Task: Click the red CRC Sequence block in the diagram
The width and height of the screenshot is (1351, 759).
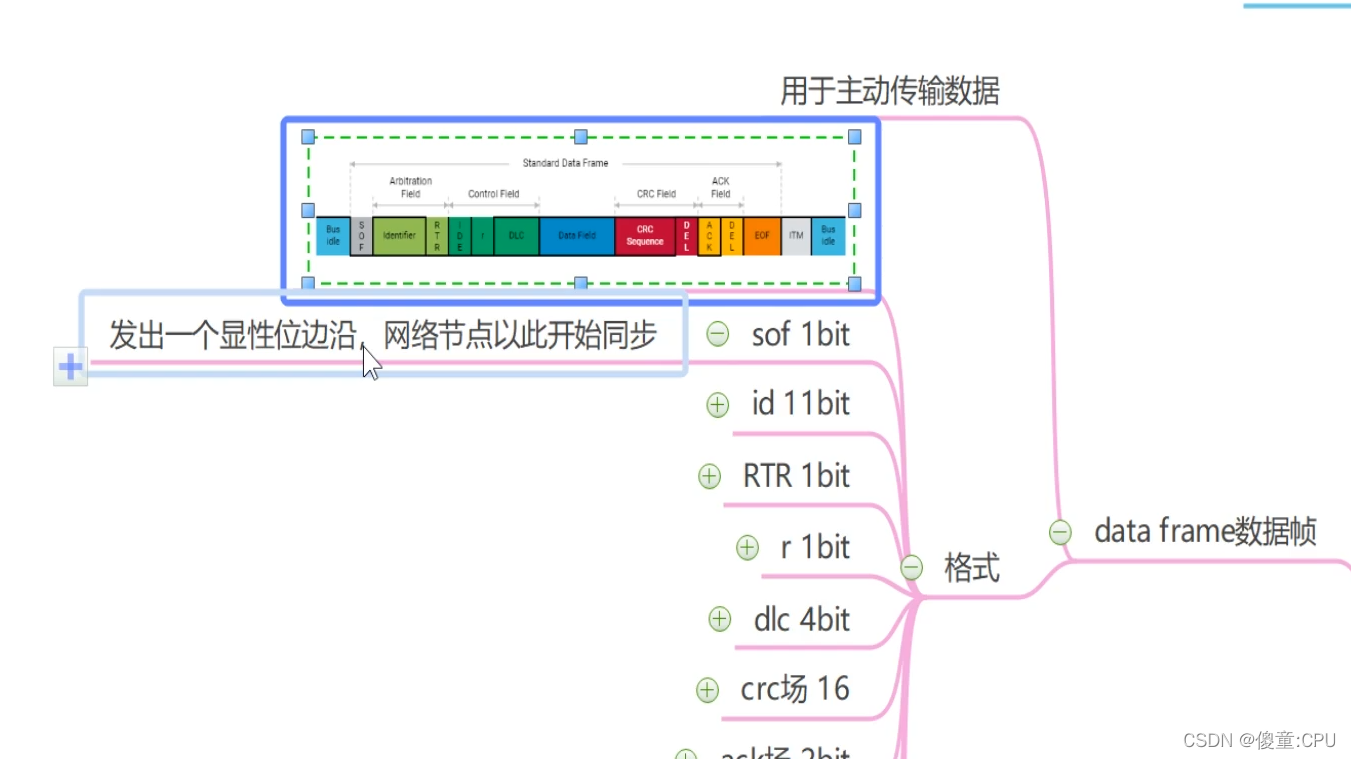Action: (x=645, y=235)
